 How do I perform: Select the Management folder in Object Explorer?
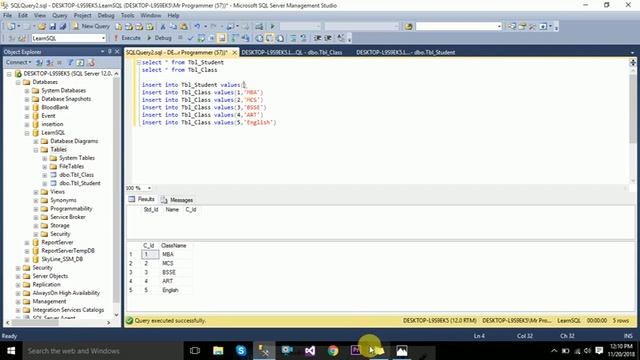[49, 301]
